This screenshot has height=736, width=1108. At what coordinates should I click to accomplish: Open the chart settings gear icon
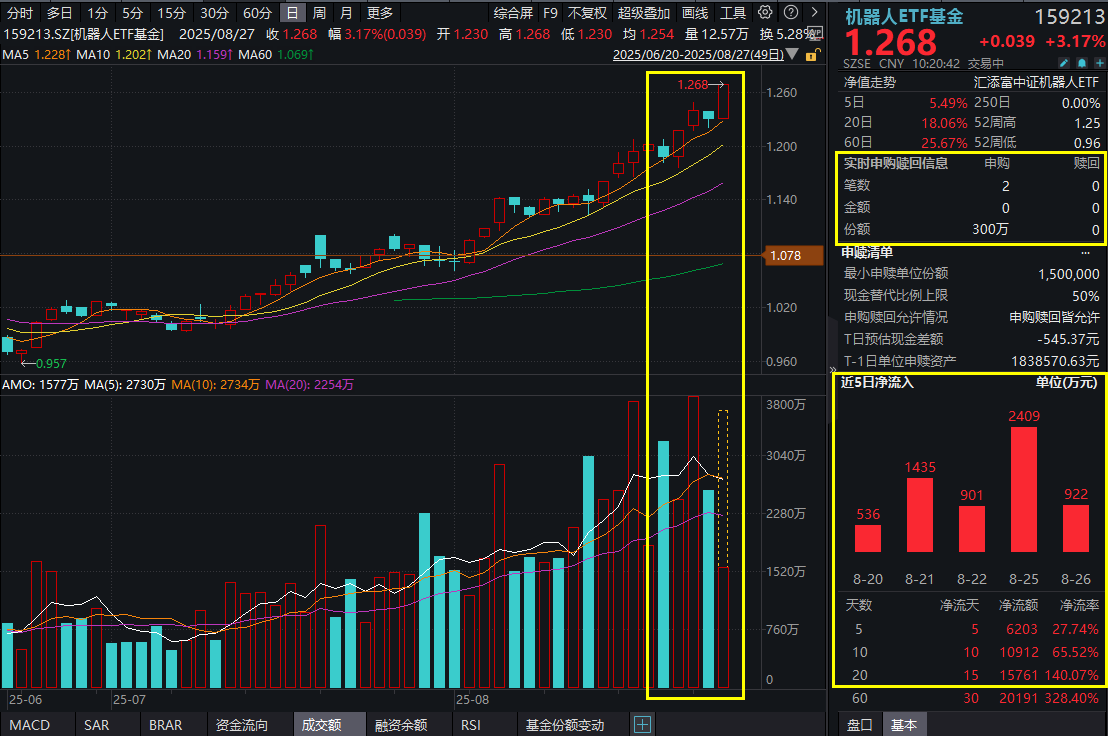765,13
